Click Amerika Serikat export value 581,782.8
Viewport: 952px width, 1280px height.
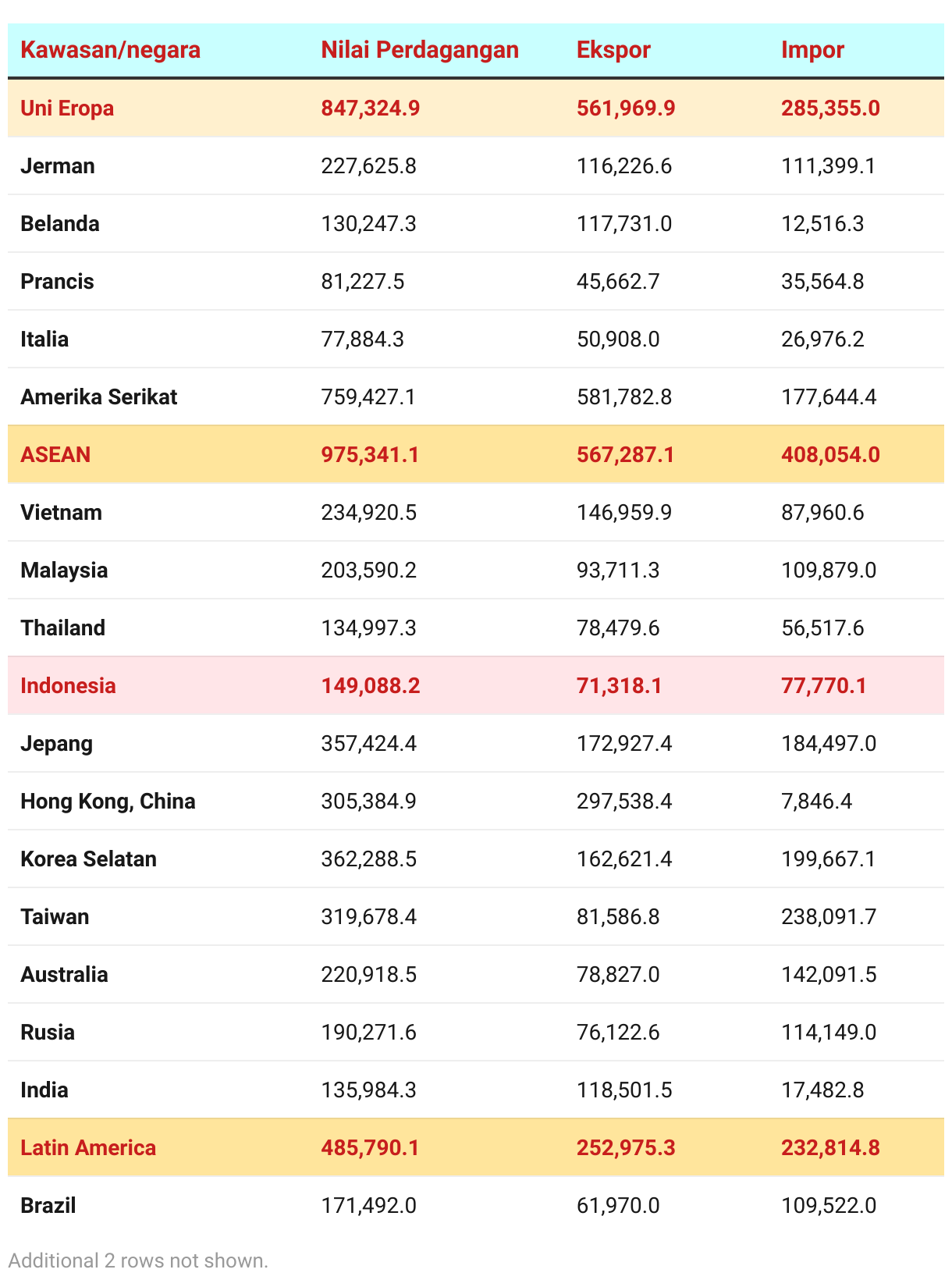click(624, 396)
